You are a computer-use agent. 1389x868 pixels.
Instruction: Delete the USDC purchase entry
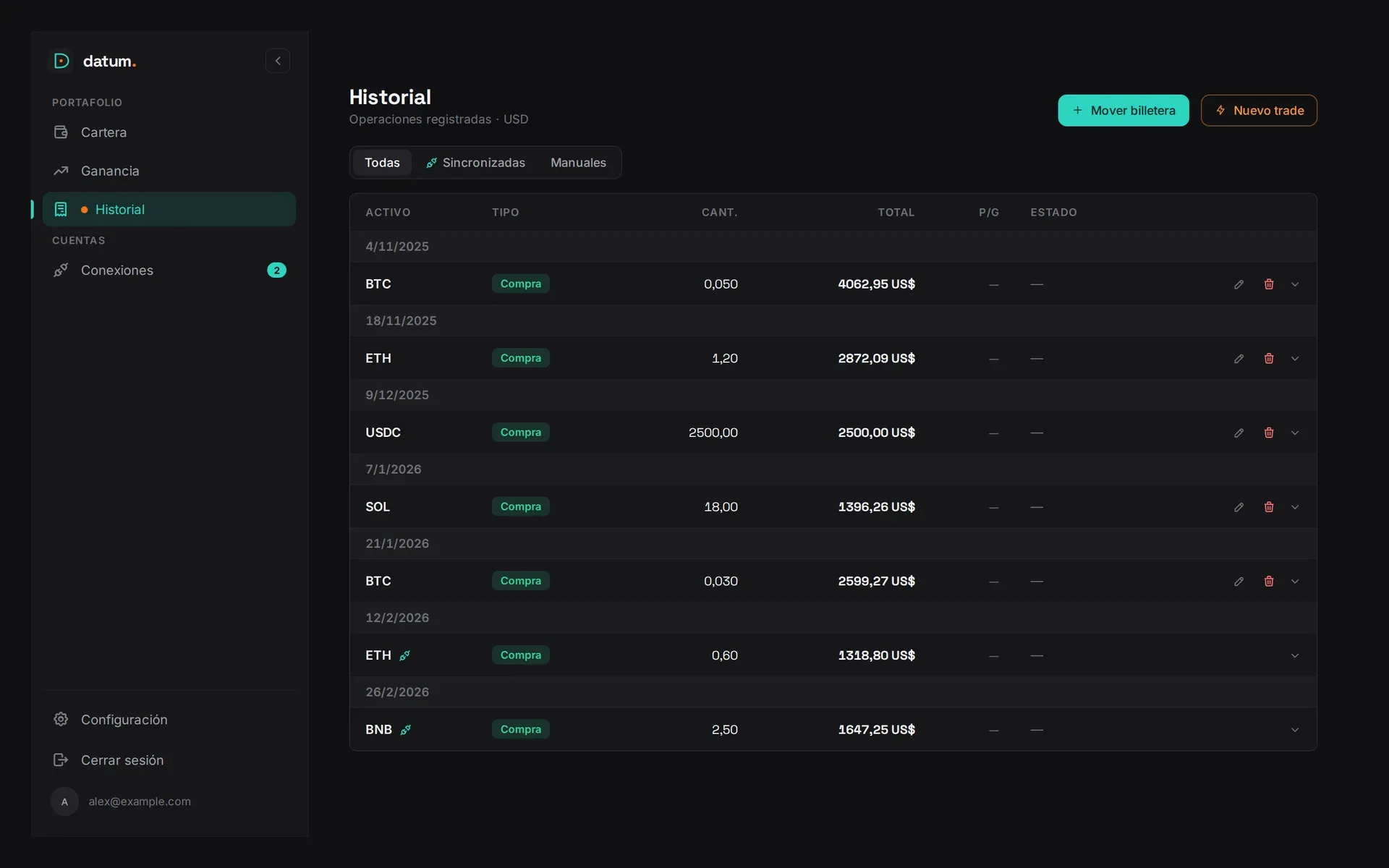(1268, 433)
